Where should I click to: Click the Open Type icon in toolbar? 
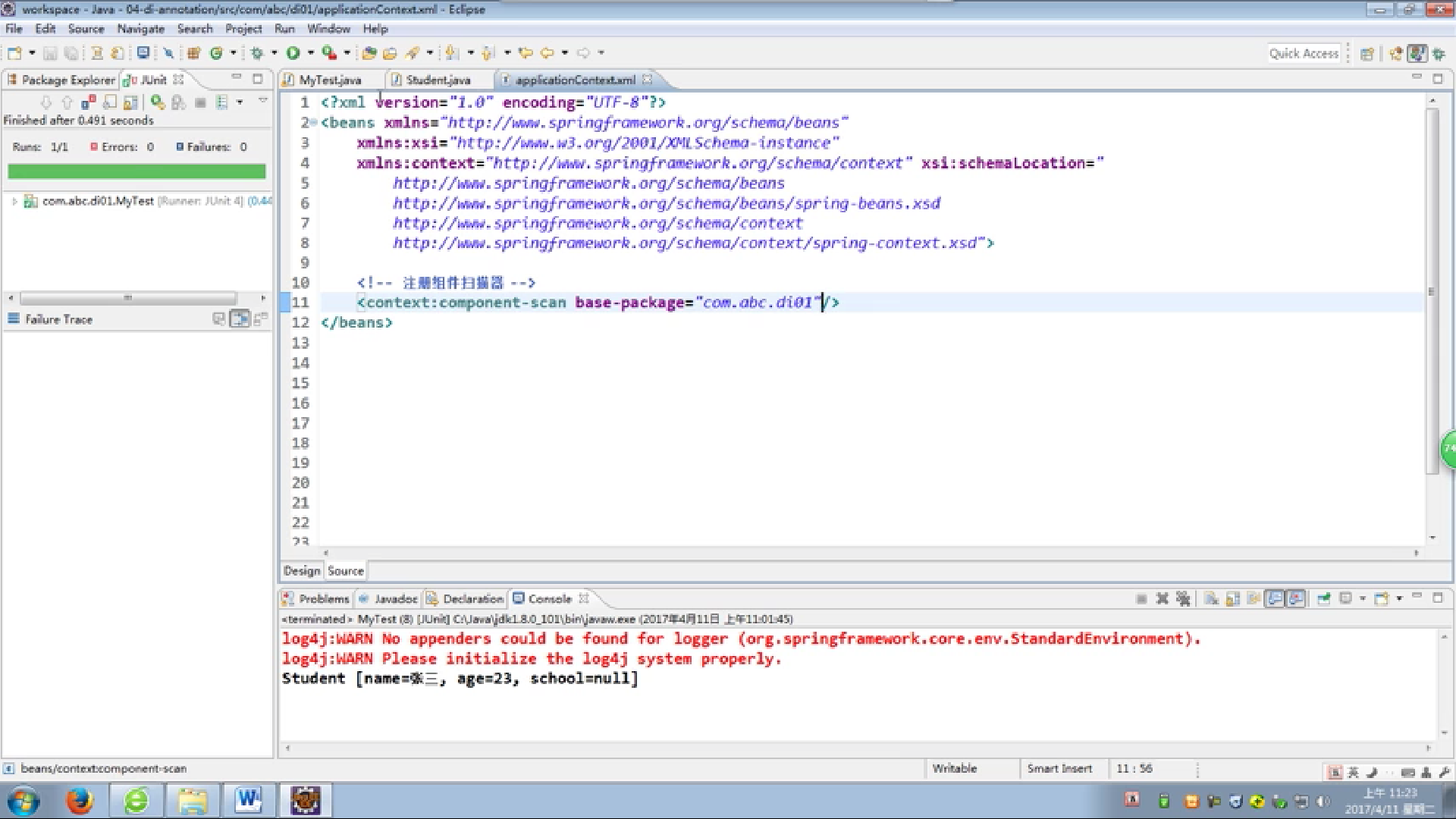[x=369, y=53]
